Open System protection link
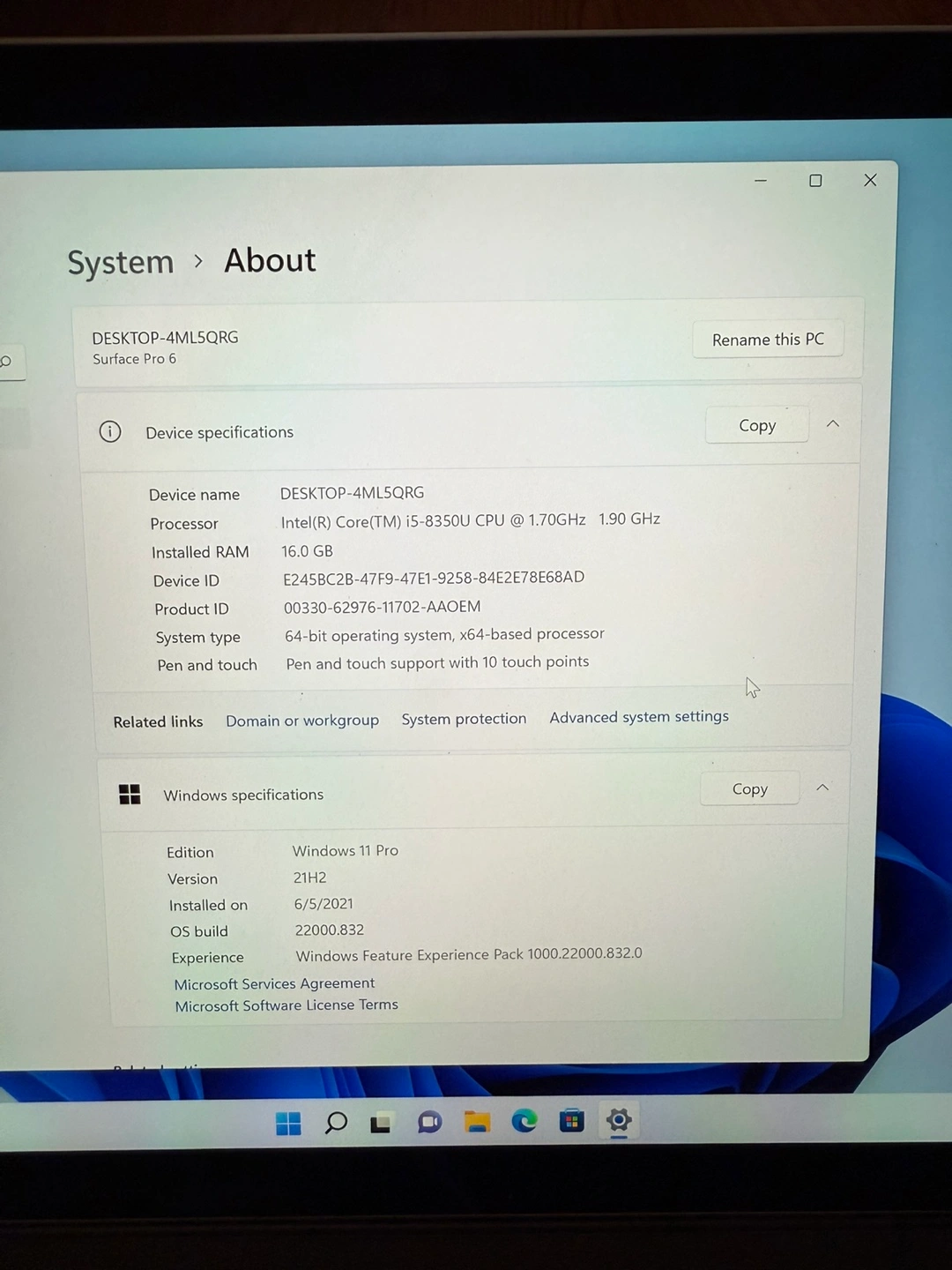Screen dimensions: 952x1270 (x=464, y=719)
